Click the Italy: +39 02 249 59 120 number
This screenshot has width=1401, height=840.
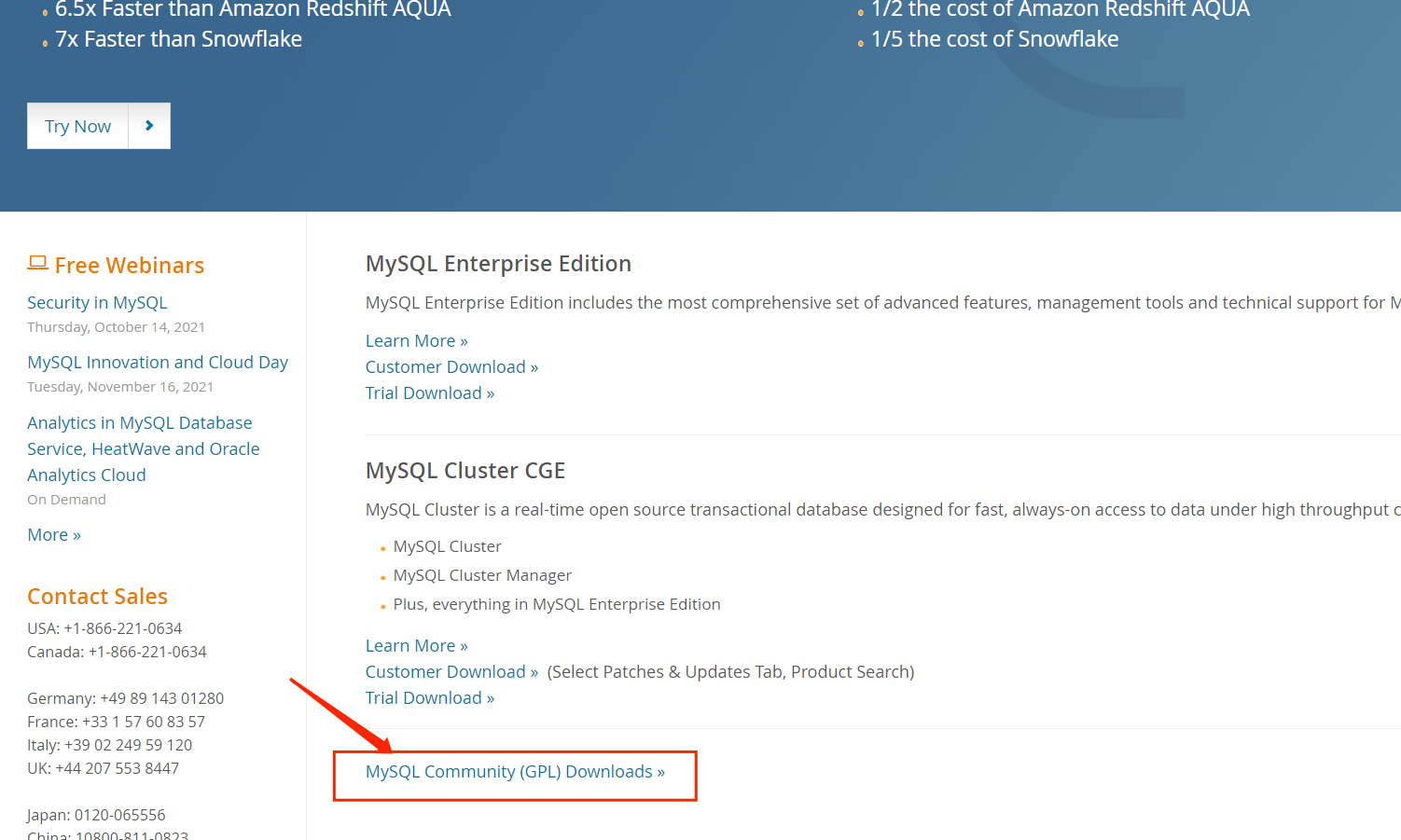coord(109,746)
